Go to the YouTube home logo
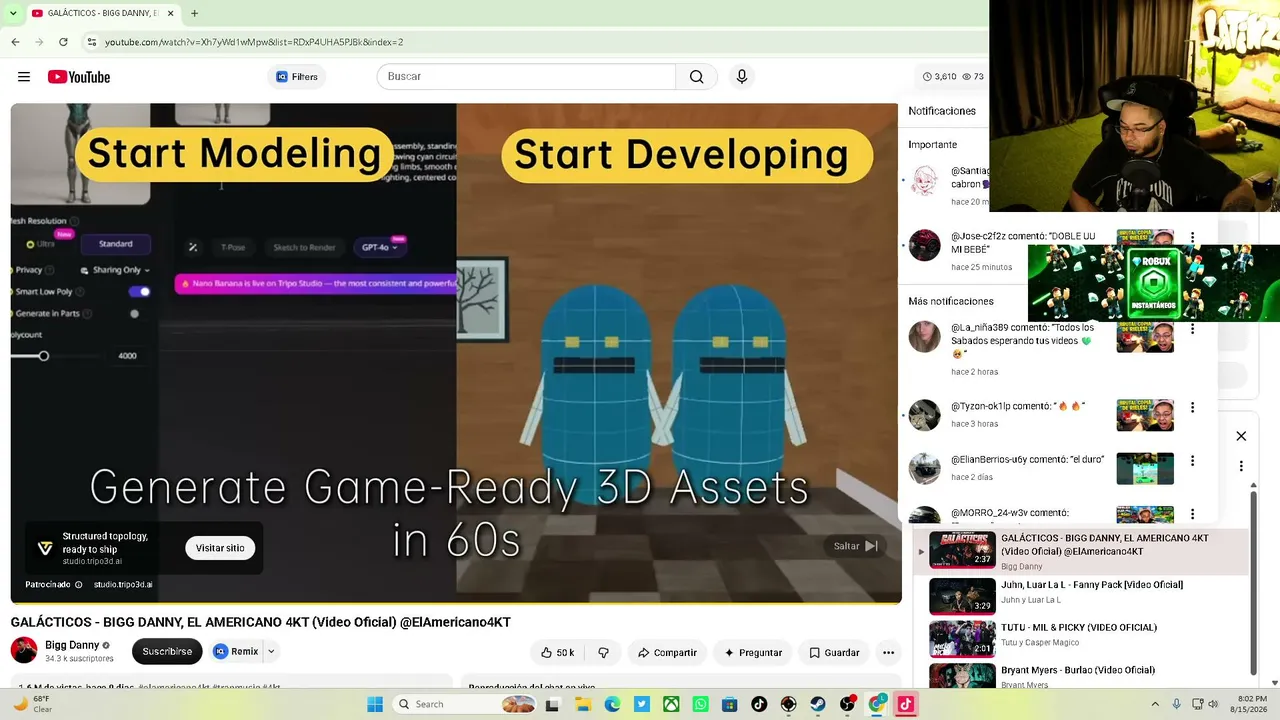 (x=79, y=77)
